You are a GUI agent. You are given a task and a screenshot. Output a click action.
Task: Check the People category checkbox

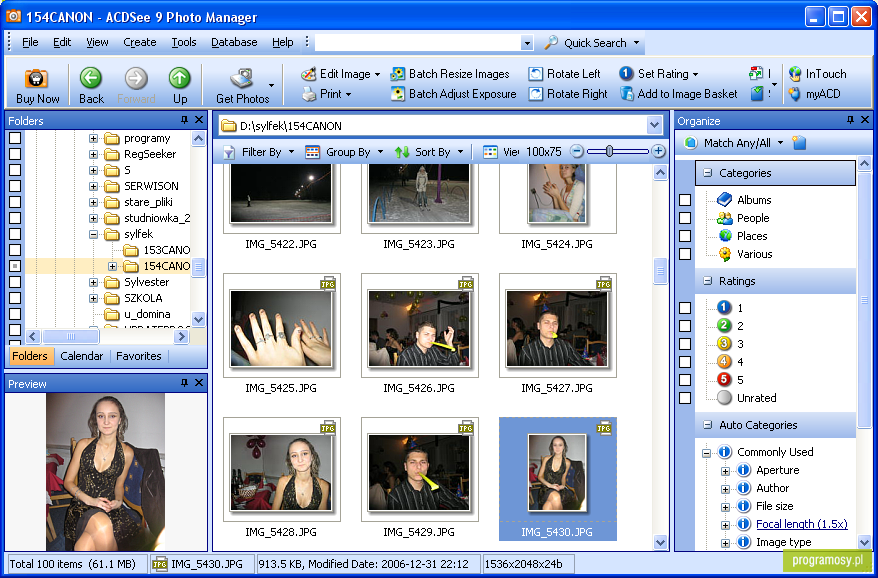tap(685, 218)
